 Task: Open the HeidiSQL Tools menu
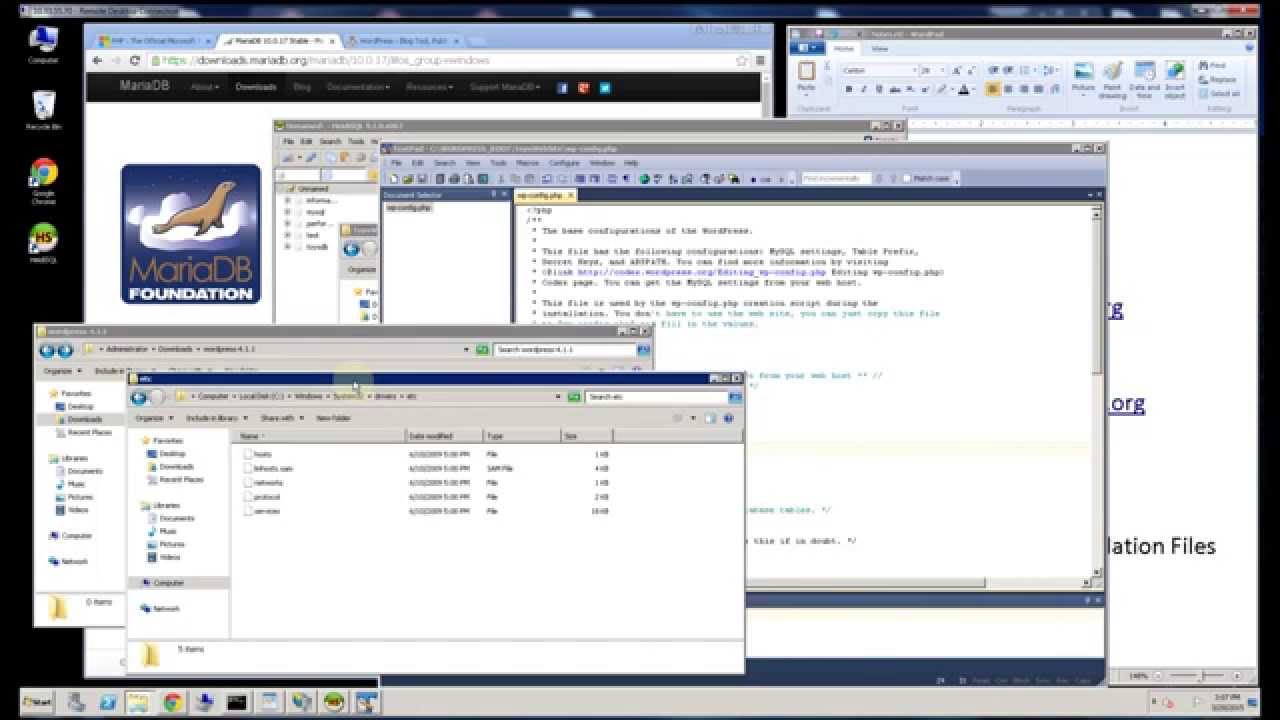pos(355,142)
